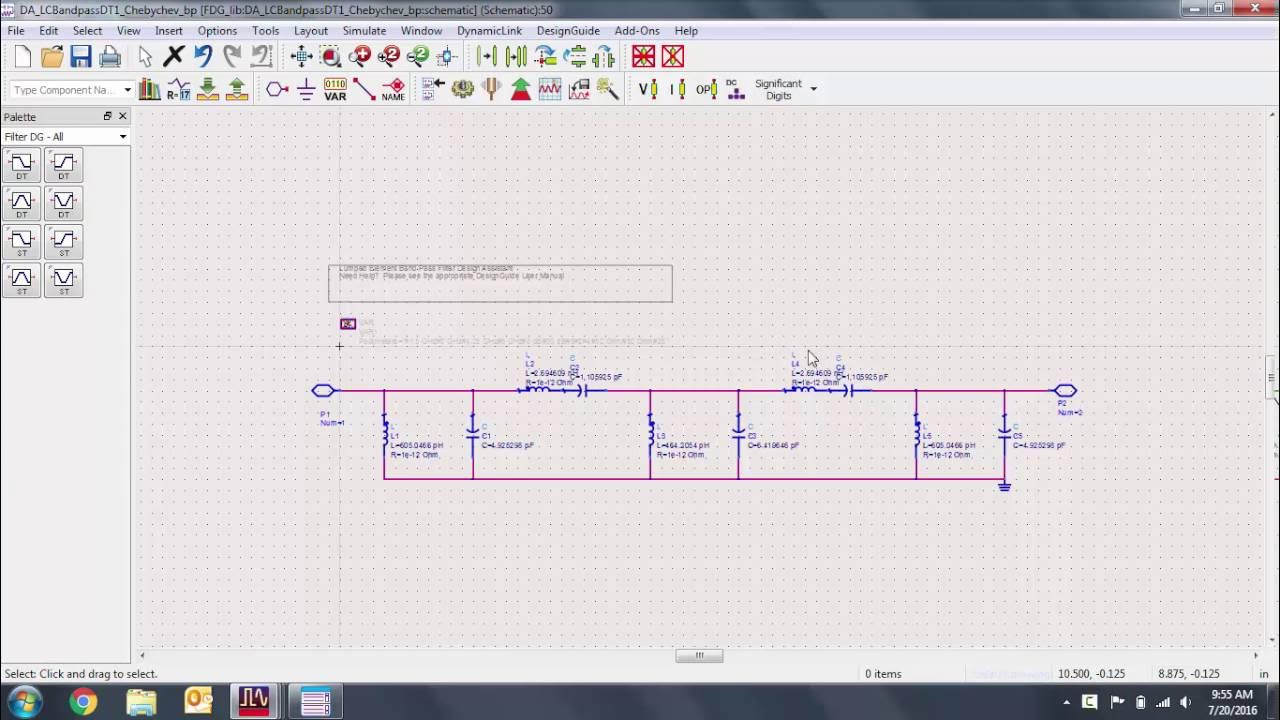The width and height of the screenshot is (1280, 720).
Task: Open File Explorer from the taskbar
Action: [141, 702]
